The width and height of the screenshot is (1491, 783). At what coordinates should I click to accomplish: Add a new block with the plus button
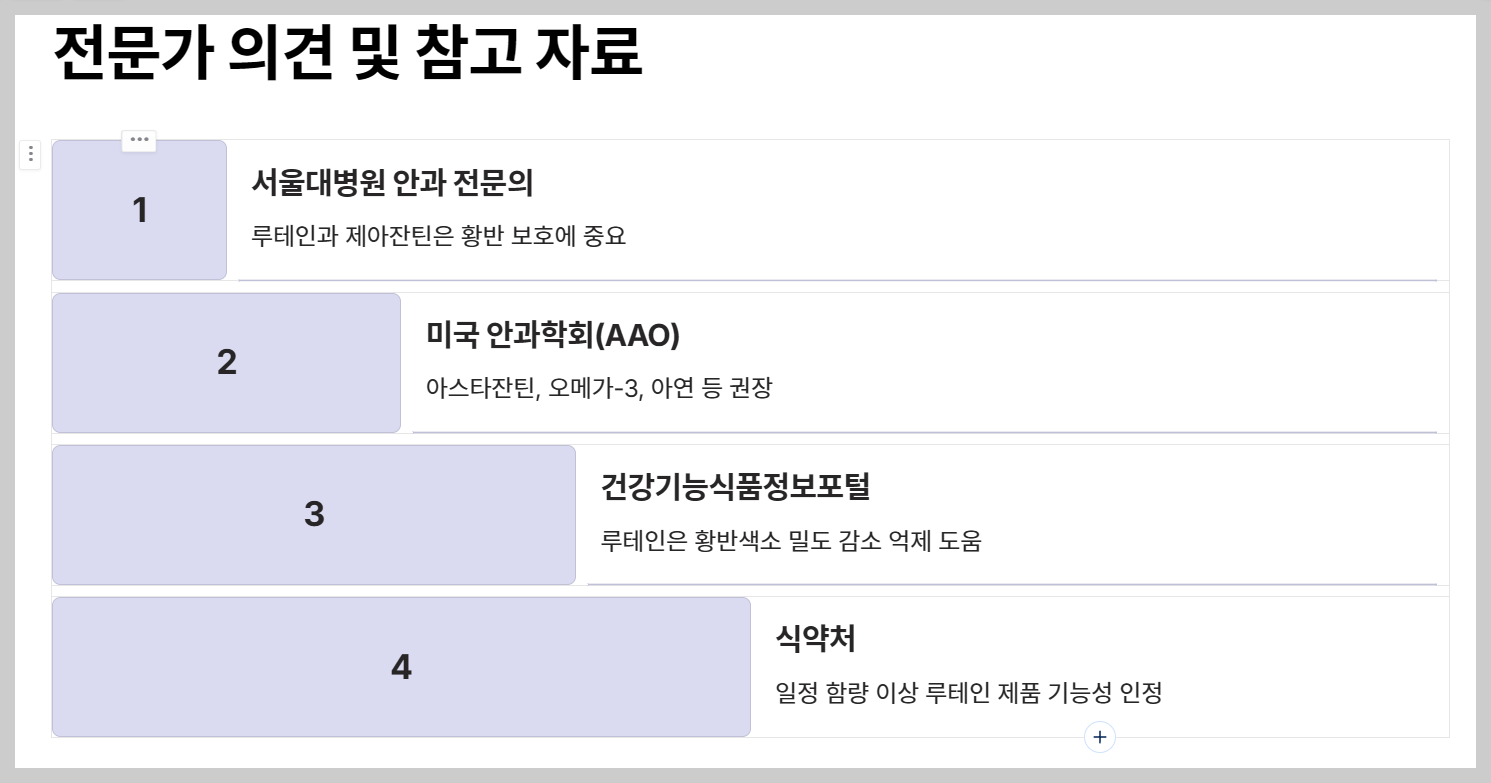1098,738
